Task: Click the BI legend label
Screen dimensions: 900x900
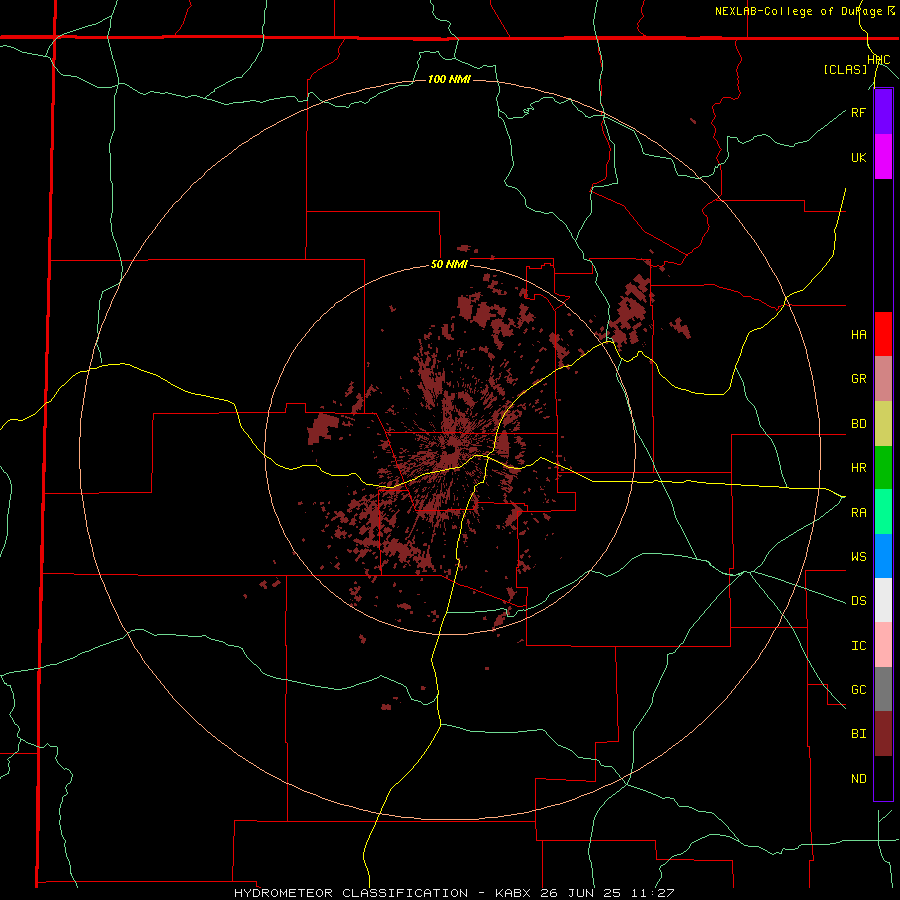Action: click(858, 734)
